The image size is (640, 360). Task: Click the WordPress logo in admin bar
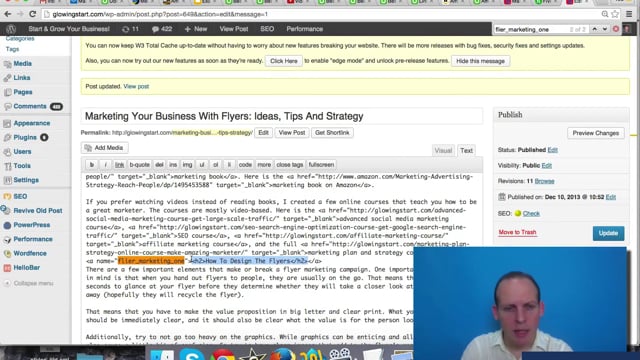coord(11,29)
